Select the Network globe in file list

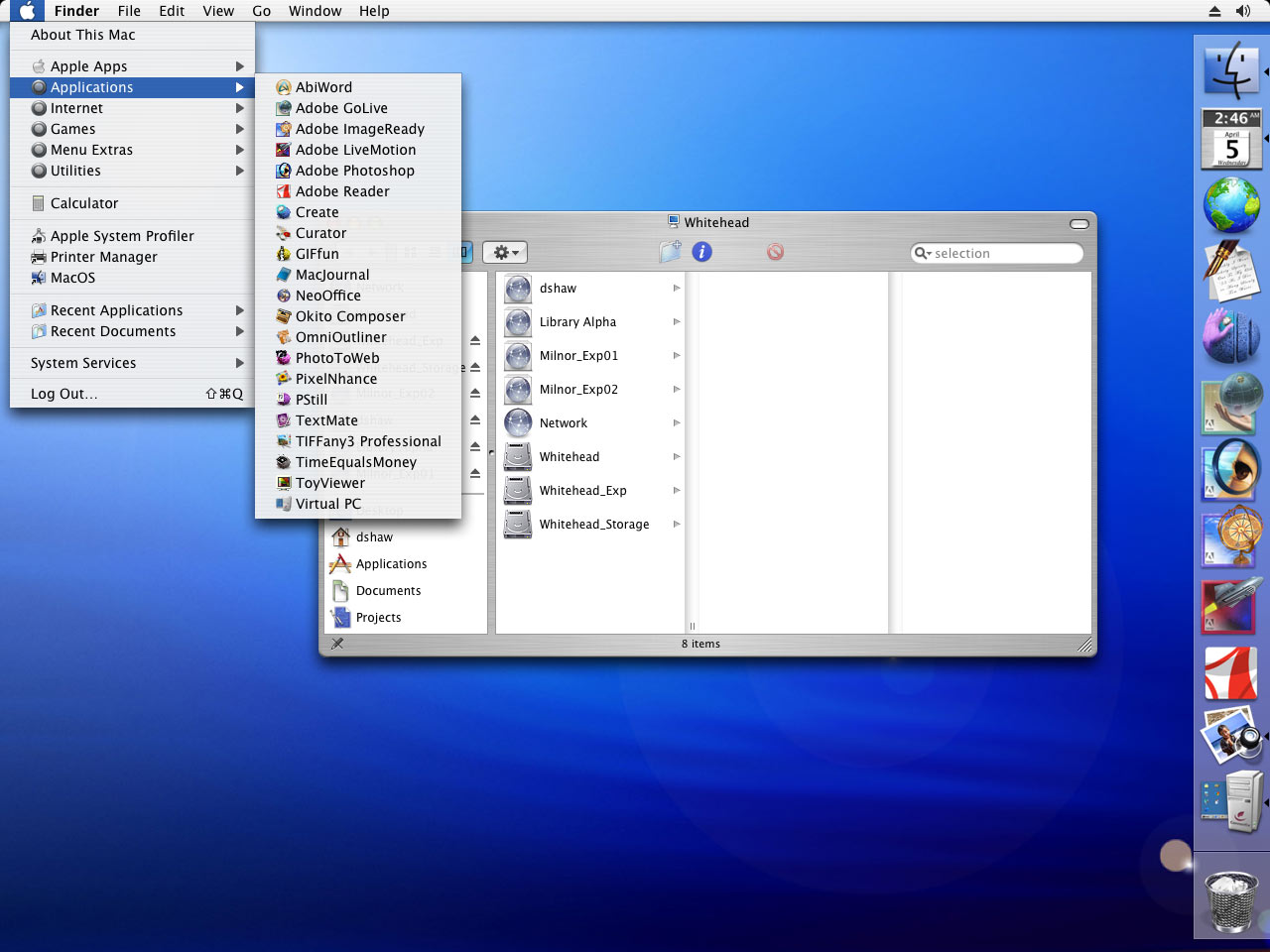point(518,422)
